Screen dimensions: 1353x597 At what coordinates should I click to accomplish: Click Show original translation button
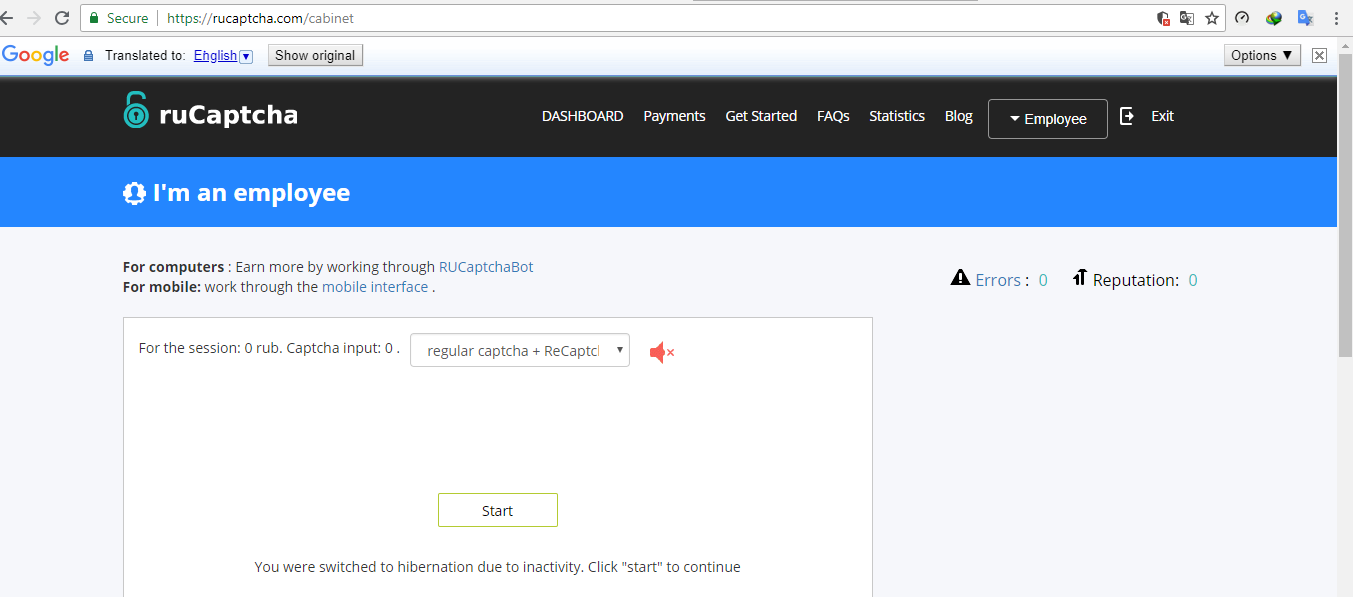[315, 56]
